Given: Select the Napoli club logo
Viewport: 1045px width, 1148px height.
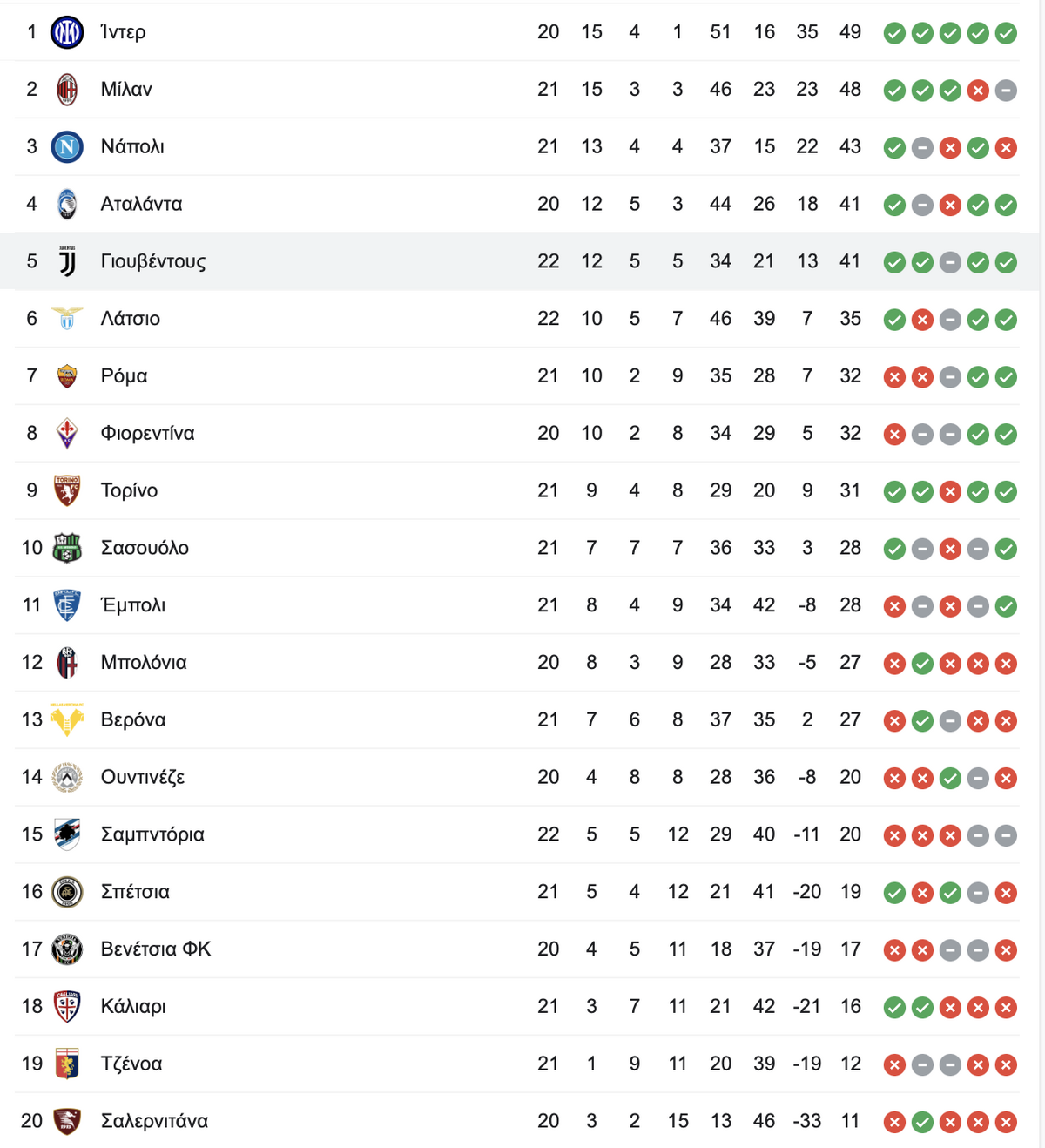Looking at the screenshot, I should (x=67, y=147).
